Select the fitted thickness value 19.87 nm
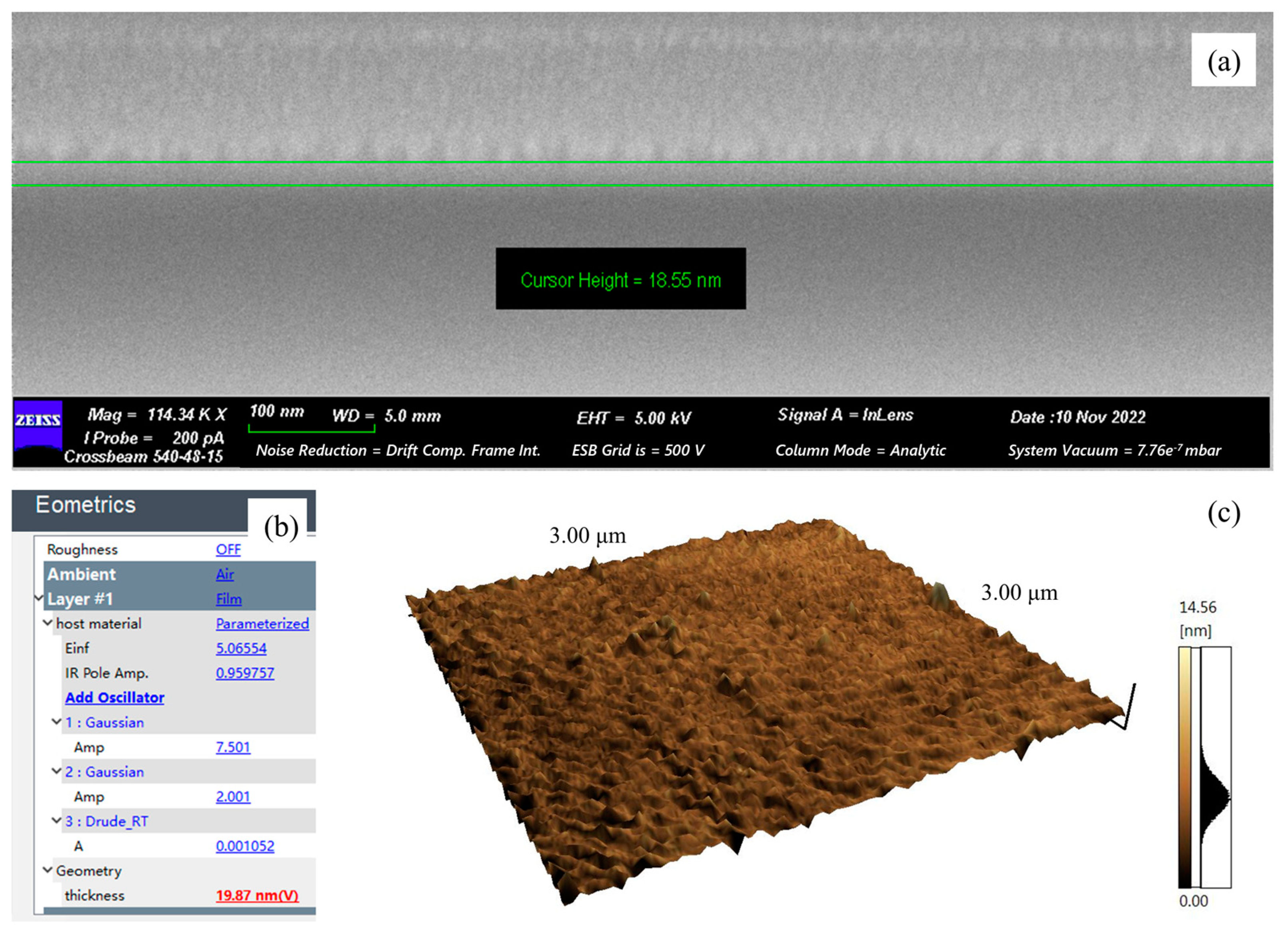 [252, 895]
